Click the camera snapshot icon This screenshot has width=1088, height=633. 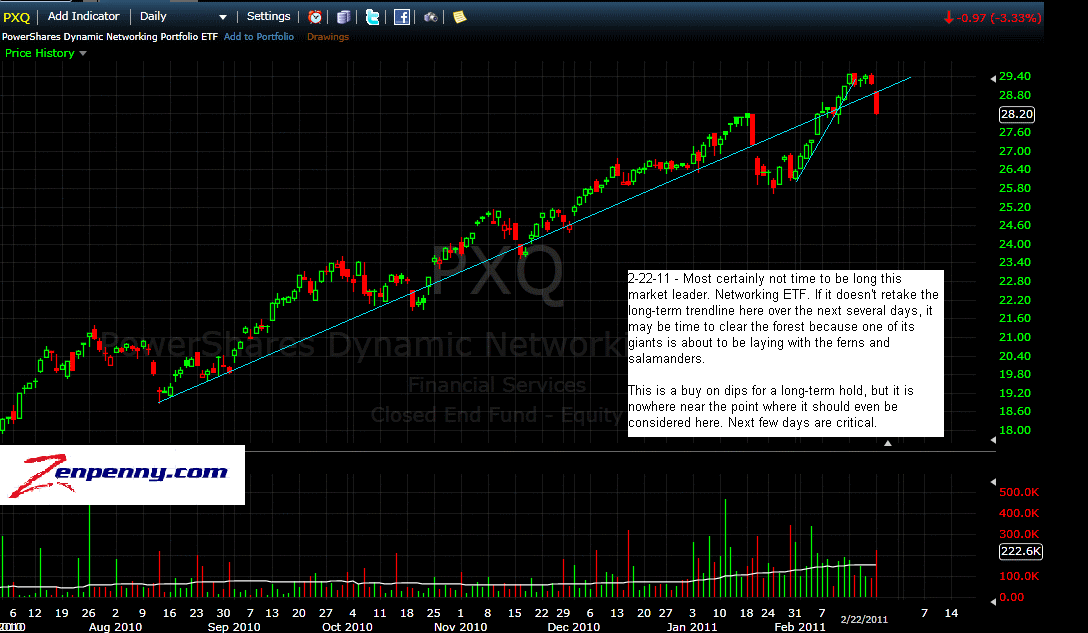[x=430, y=17]
